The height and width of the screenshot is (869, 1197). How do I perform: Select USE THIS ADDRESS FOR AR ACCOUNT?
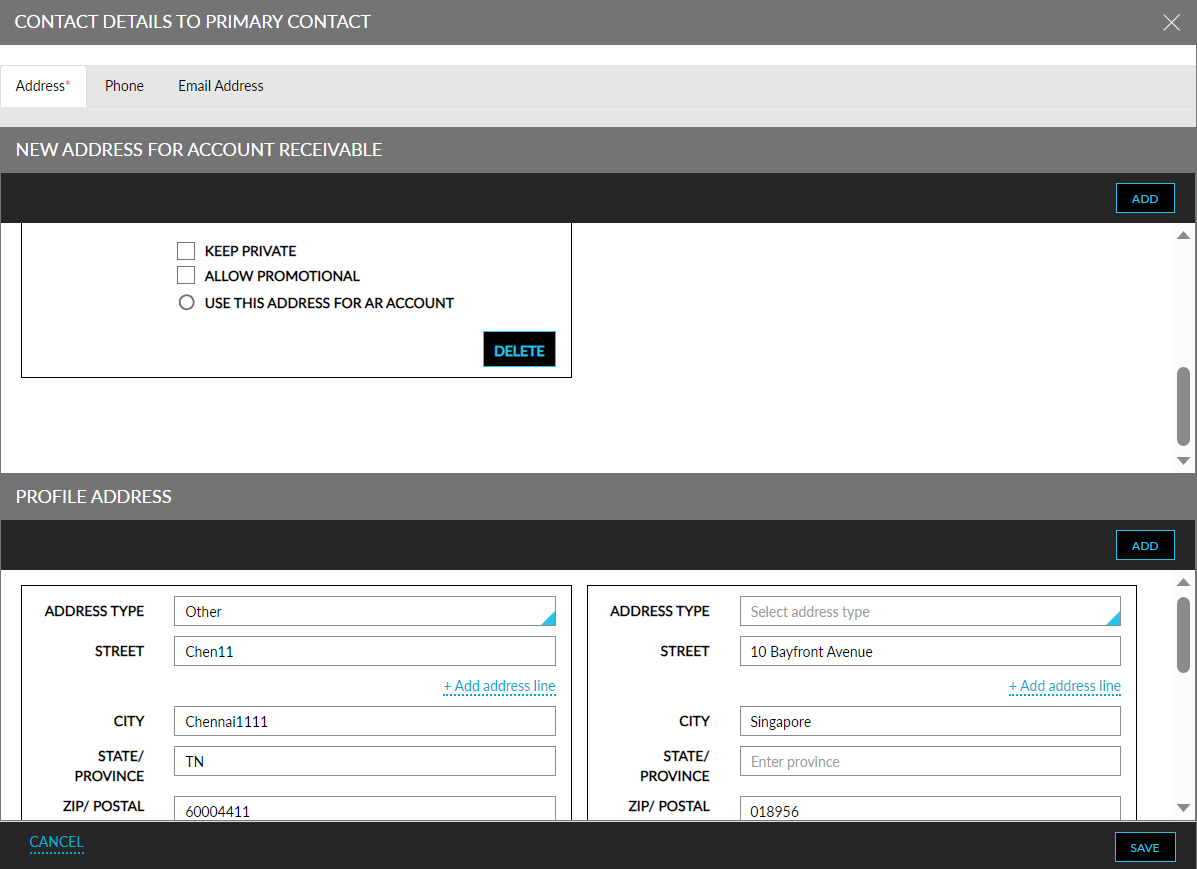click(186, 302)
